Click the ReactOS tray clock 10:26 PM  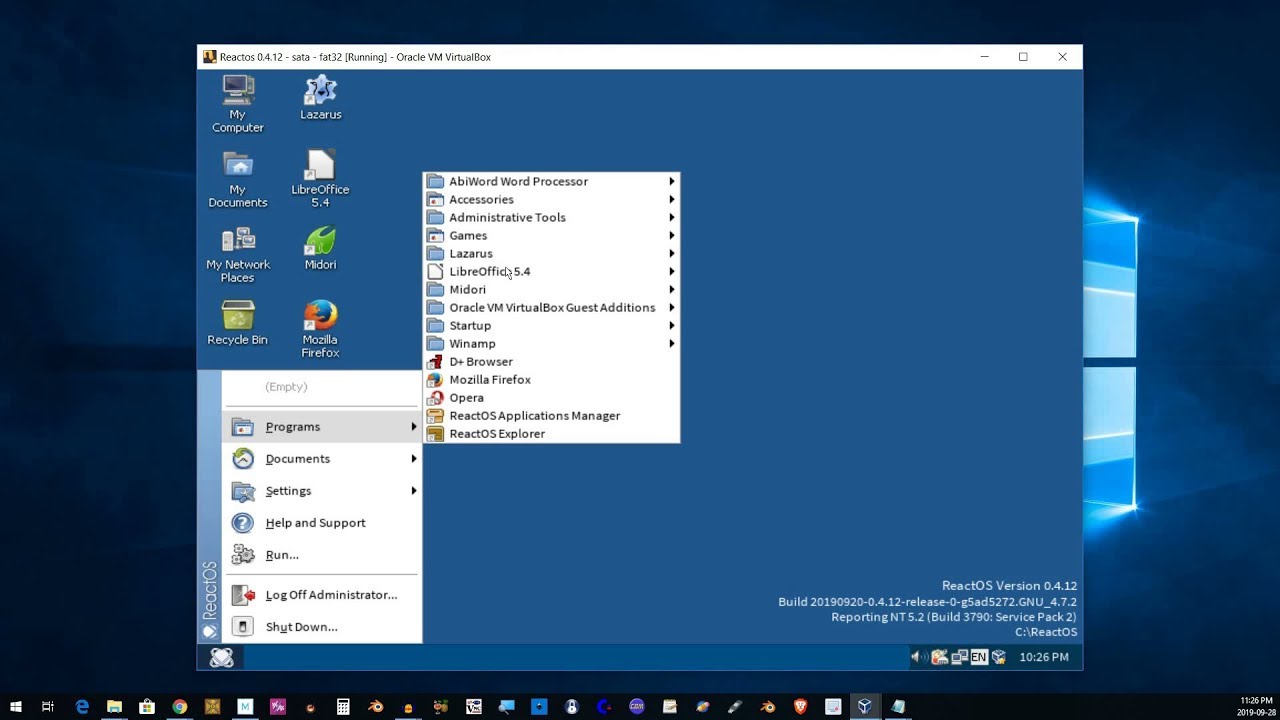(x=1043, y=657)
